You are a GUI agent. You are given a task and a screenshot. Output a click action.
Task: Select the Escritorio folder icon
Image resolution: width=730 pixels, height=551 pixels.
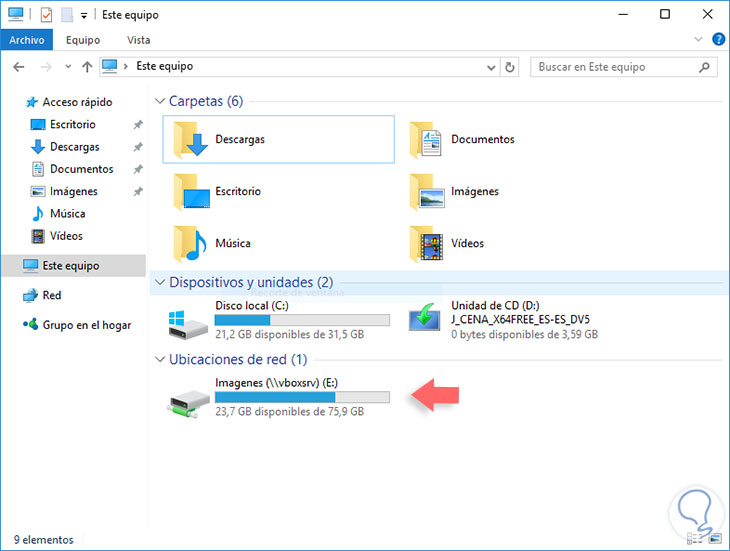191,191
